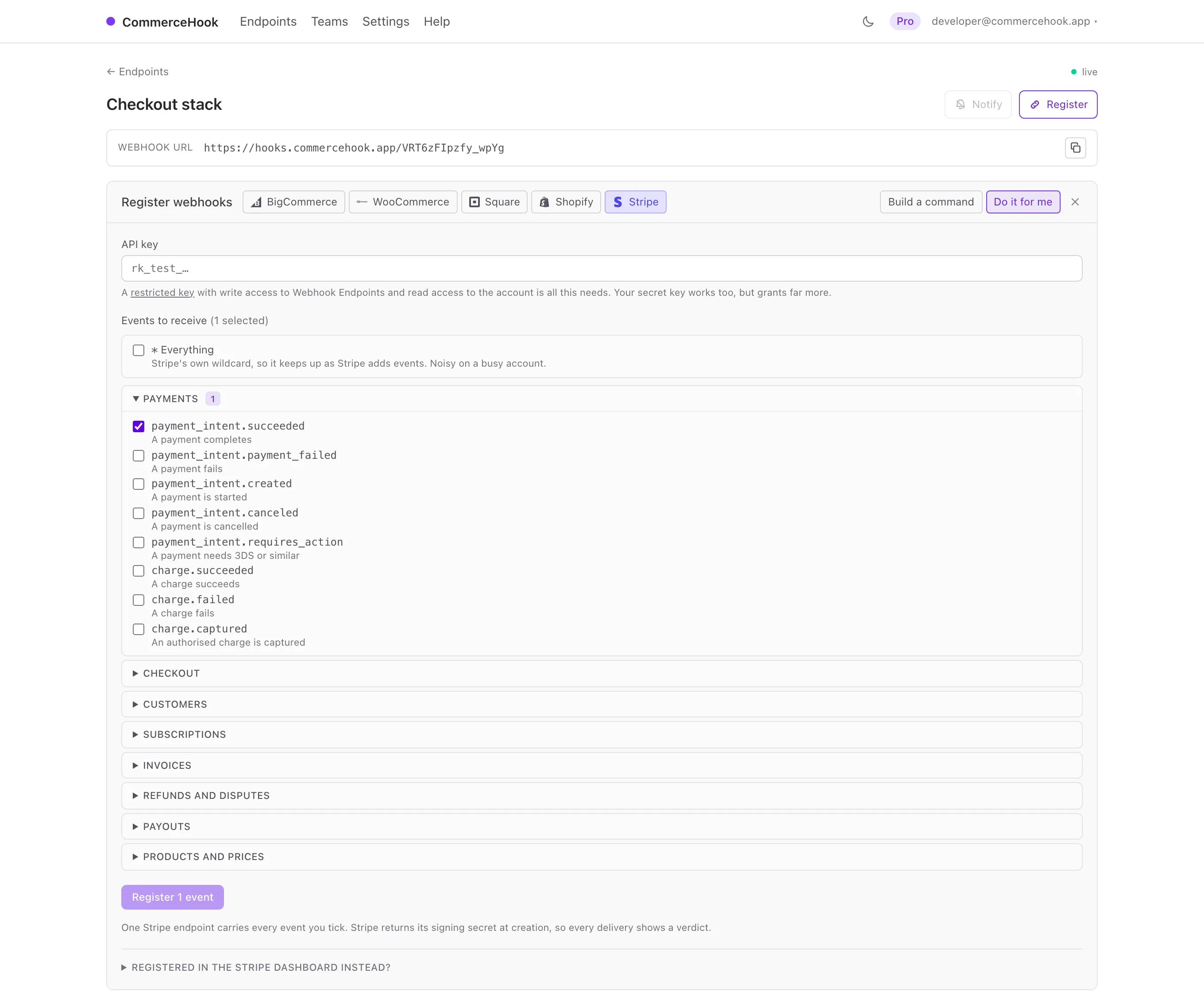This screenshot has width=1204, height=992.
Task: Open the restricted key link
Action: 162,293
